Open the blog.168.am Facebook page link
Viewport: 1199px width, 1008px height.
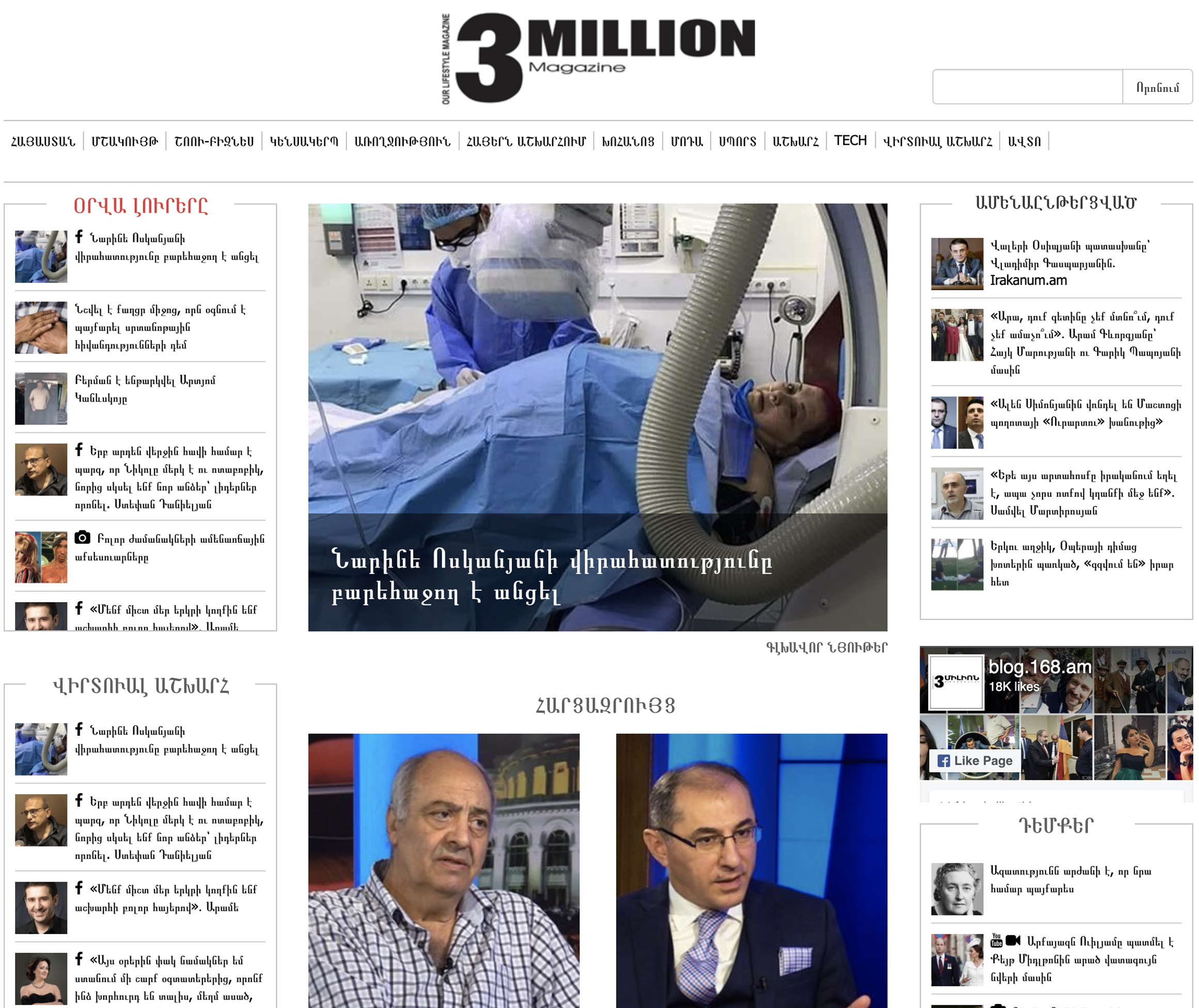coord(1039,667)
